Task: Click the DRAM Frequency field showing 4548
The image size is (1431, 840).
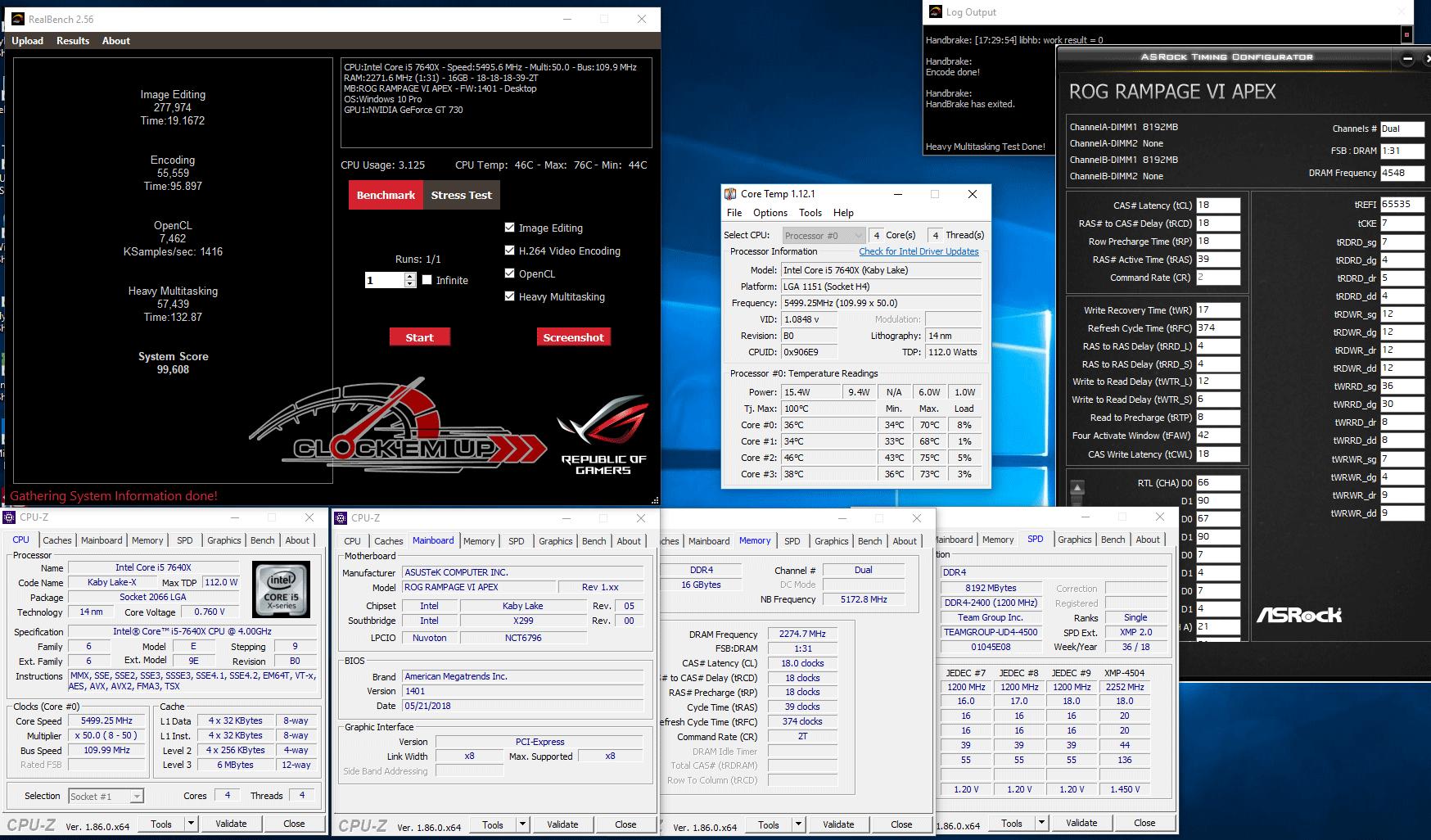Action: [1402, 173]
